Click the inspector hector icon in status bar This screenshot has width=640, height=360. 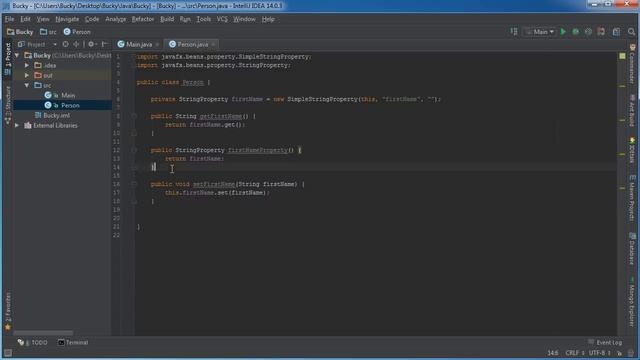click(x=631, y=353)
